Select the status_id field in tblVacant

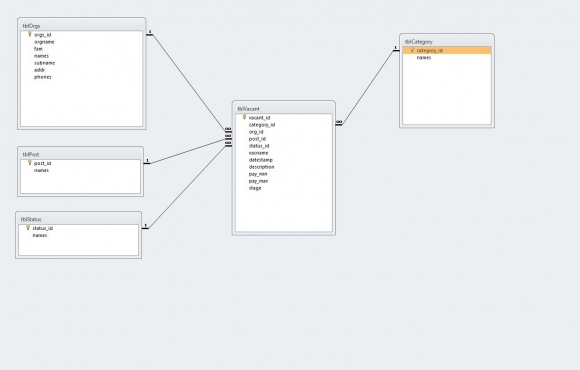click(259, 146)
